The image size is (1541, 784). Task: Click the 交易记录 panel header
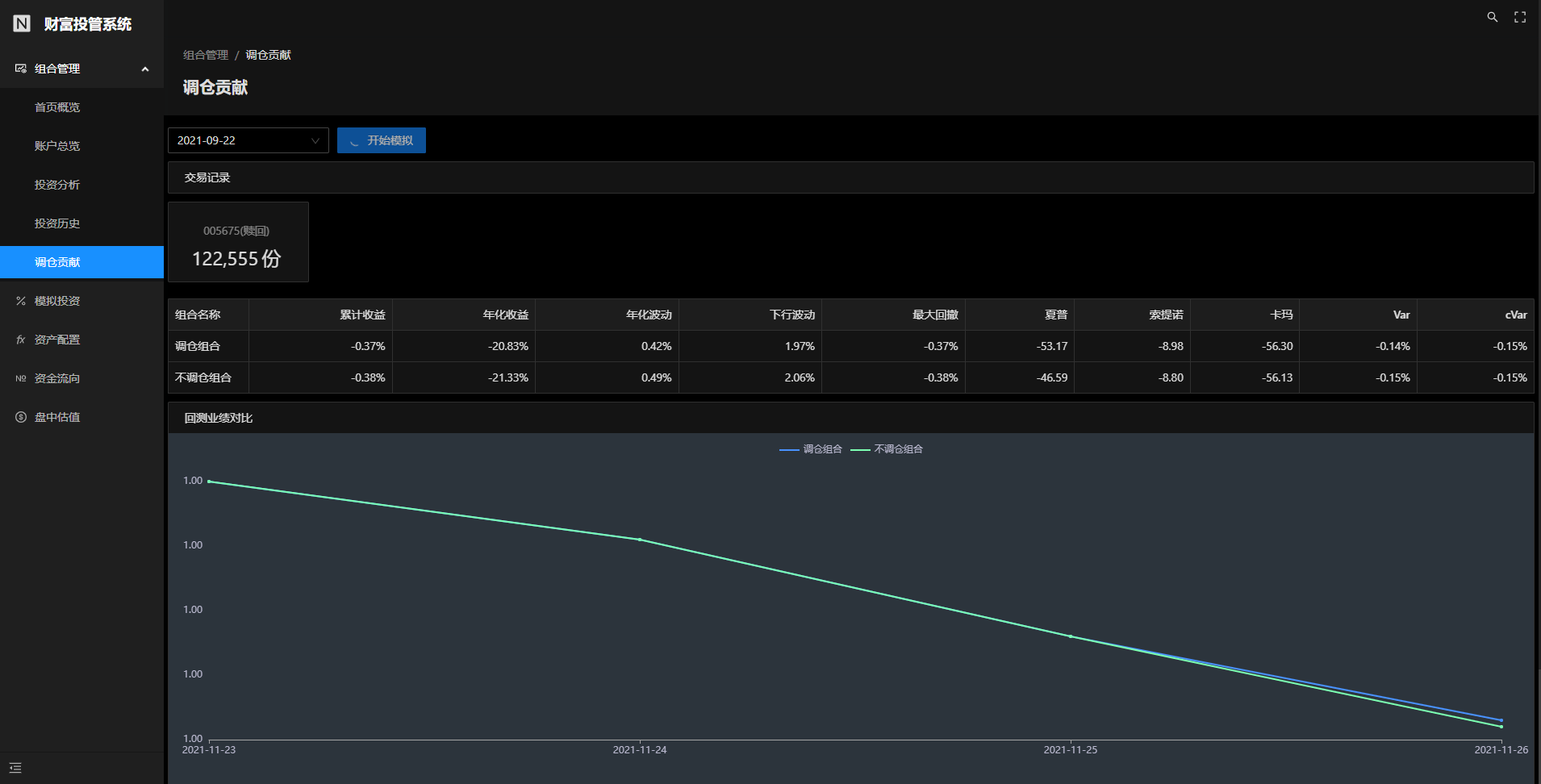pyautogui.click(x=850, y=177)
